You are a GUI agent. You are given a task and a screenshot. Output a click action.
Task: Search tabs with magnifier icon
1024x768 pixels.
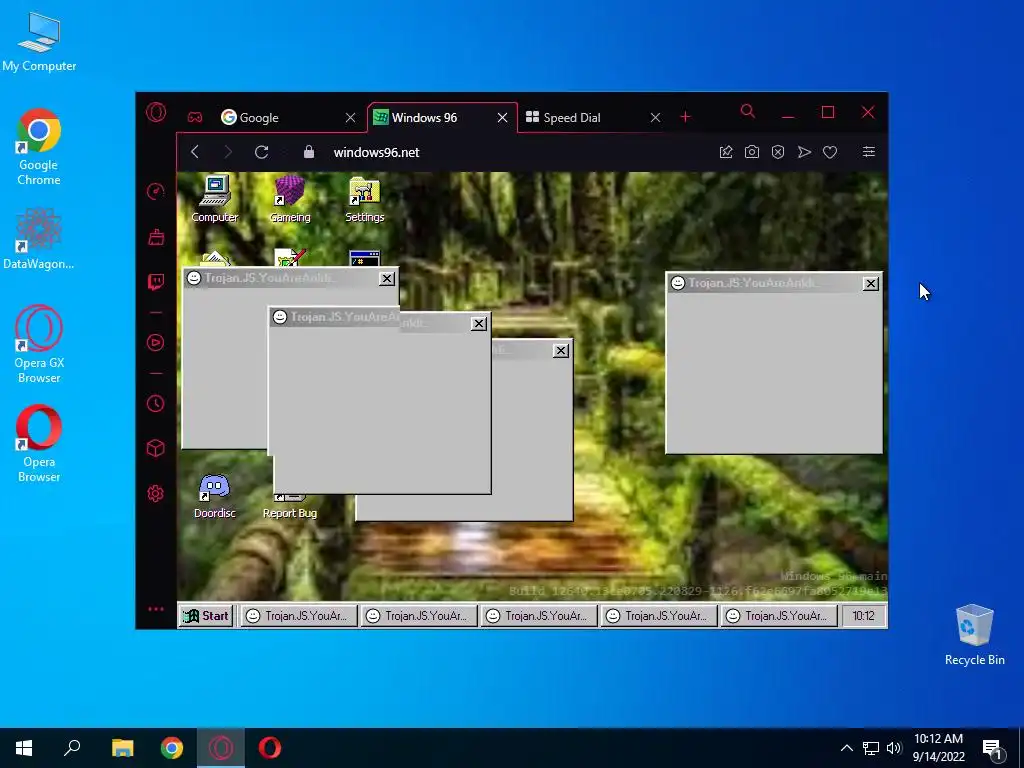point(748,112)
